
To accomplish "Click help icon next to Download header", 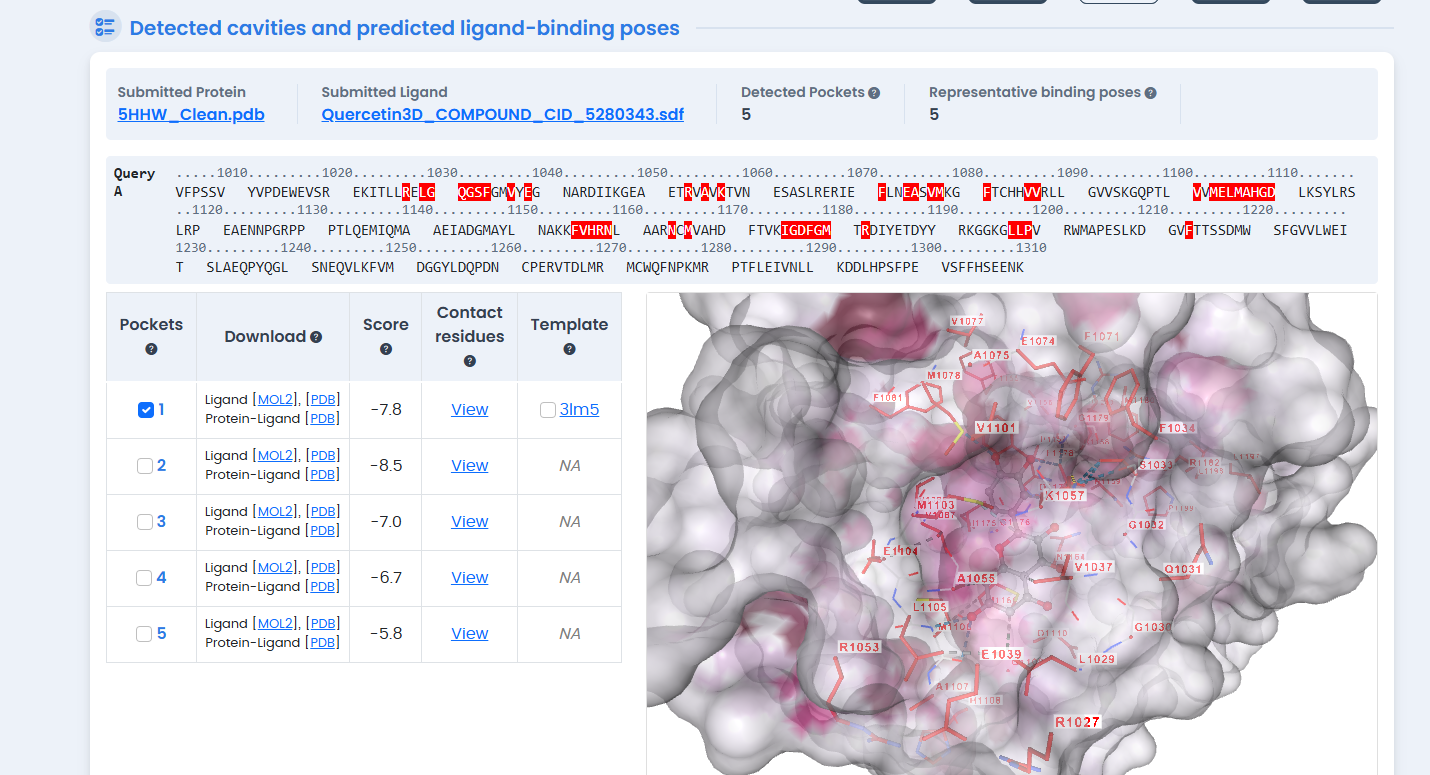I will click(x=316, y=337).
